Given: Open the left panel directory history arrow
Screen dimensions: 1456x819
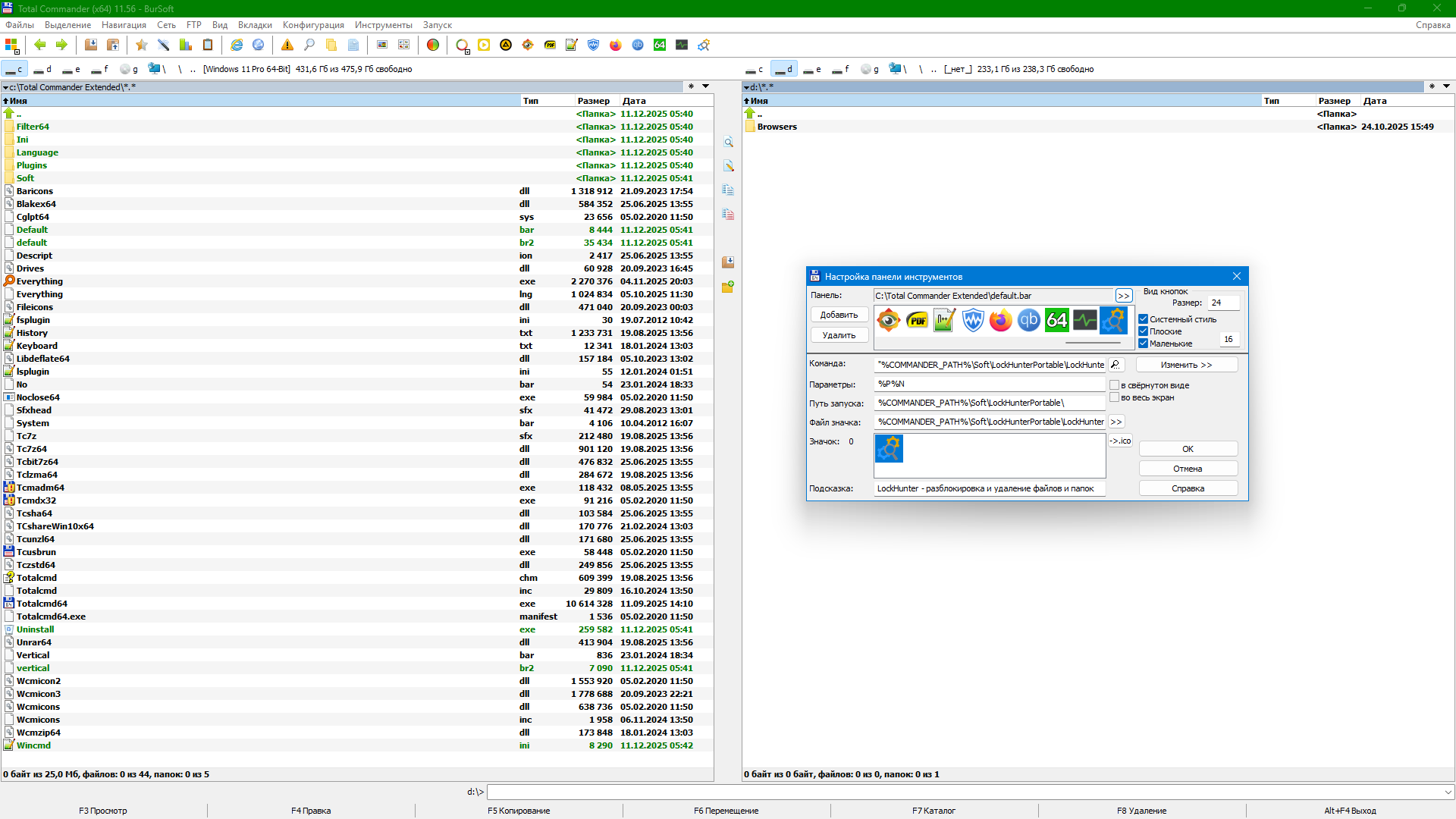Looking at the screenshot, I should click(705, 86).
